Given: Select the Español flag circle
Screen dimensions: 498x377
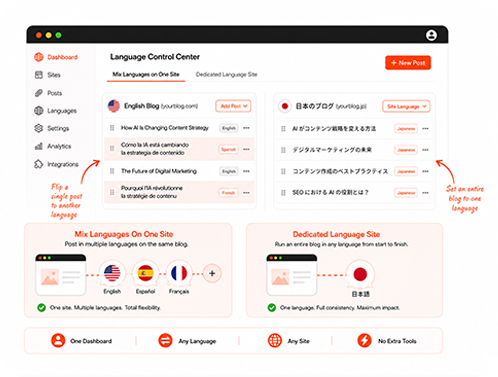Looking at the screenshot, I should tap(145, 273).
